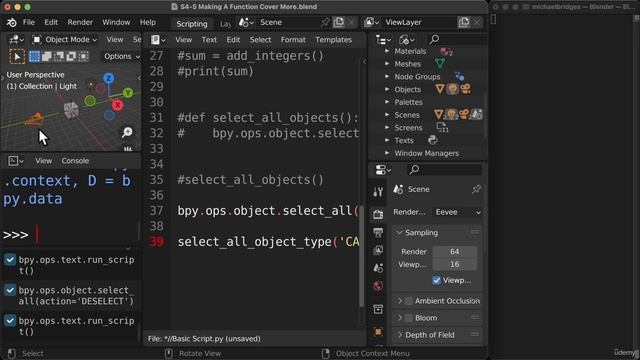Image resolution: width=640 pixels, height=360 pixels.
Task: Choose the Invert selection mode icon
Action: [x=71, y=56]
